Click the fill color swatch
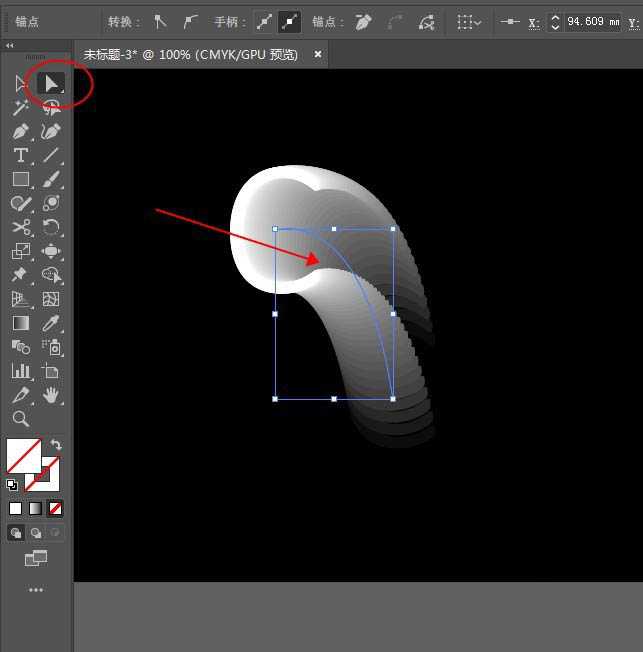643x652 pixels. coord(23,455)
